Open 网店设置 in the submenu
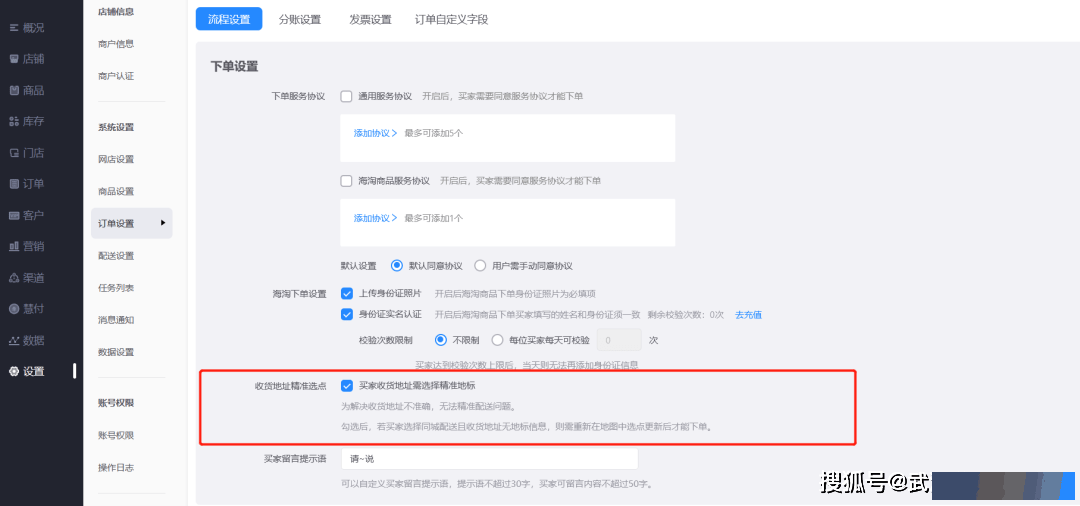This screenshot has height=506, width=1080. pos(116,160)
